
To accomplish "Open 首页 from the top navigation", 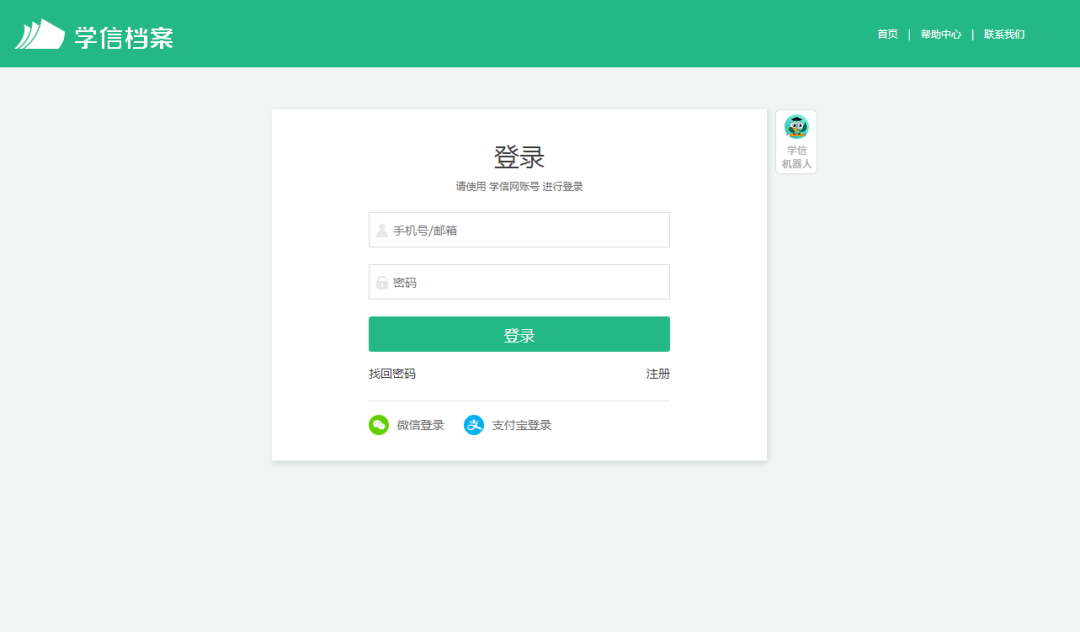I will pos(886,33).
